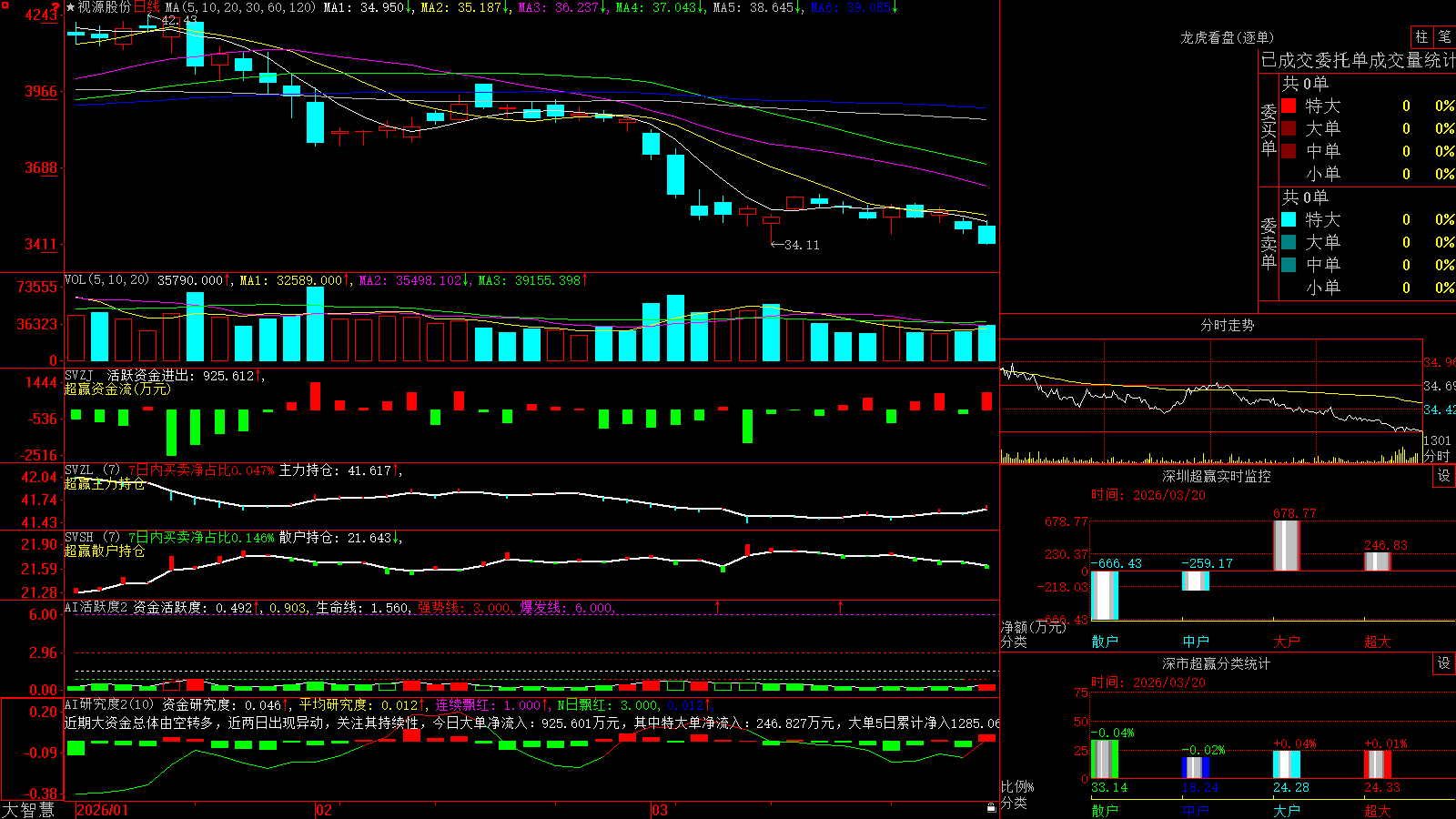Screen dimensions: 1456x819
Task: Click the yellow 超赢散户持仓 label
Action: click(105, 551)
